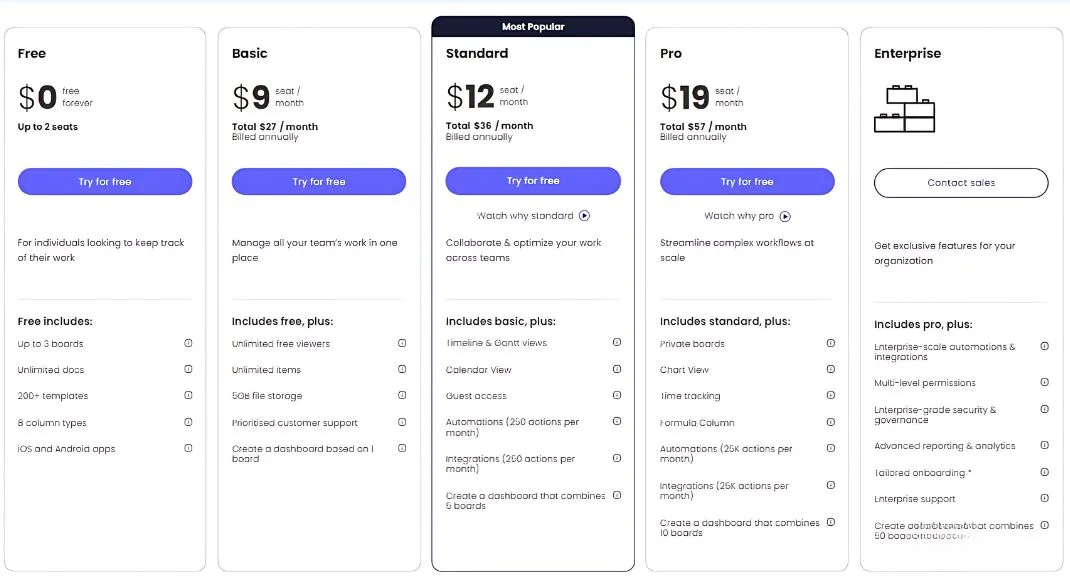Click info icon beside "Multi-level permissions"
This screenshot has width=1070, height=582.
tap(1045, 382)
